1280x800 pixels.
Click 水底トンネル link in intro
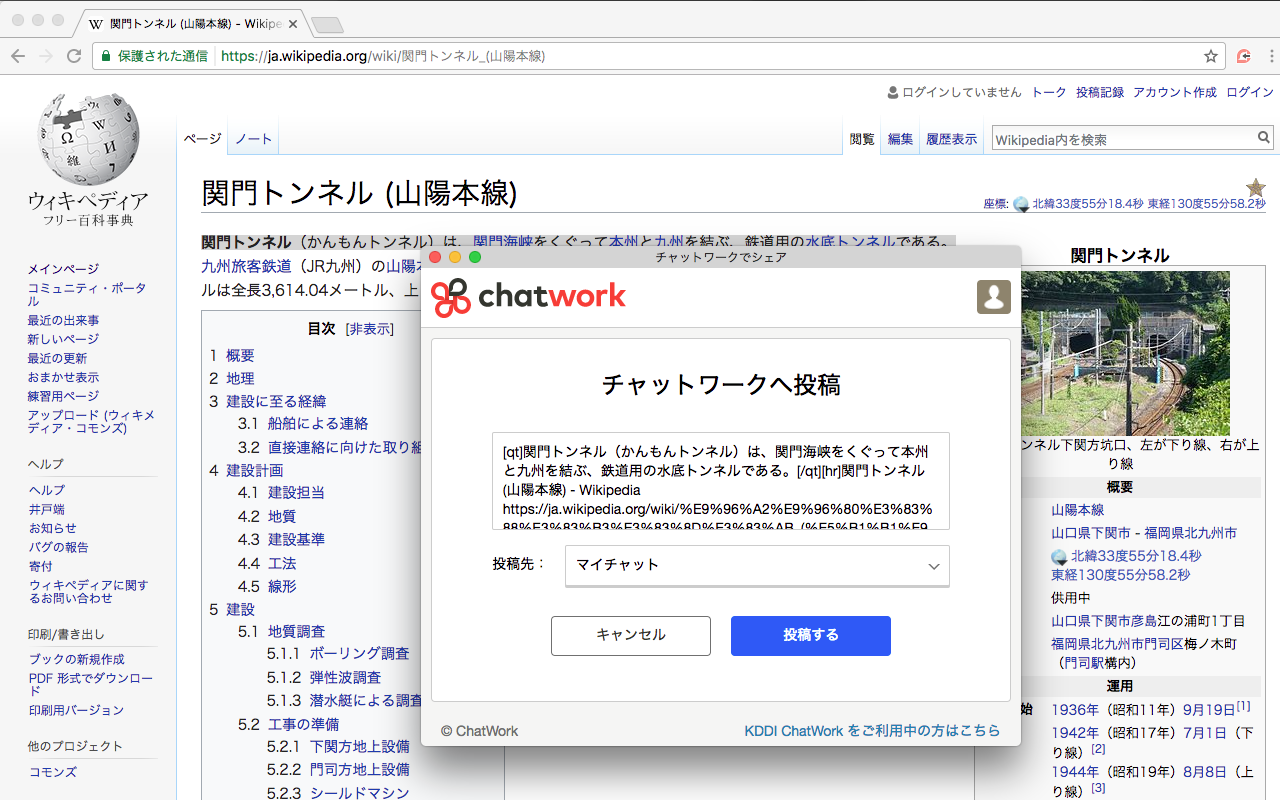850,241
